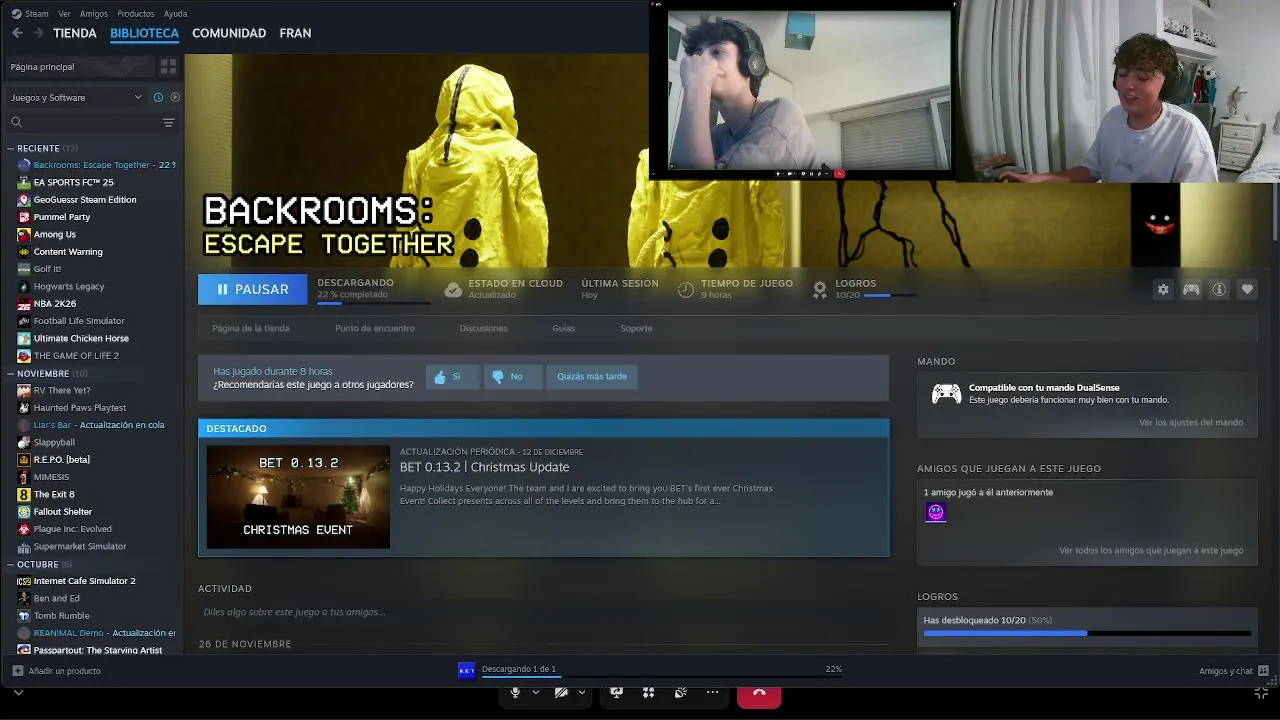Open the Ver menu
The image size is (1280, 720).
[x=64, y=14]
